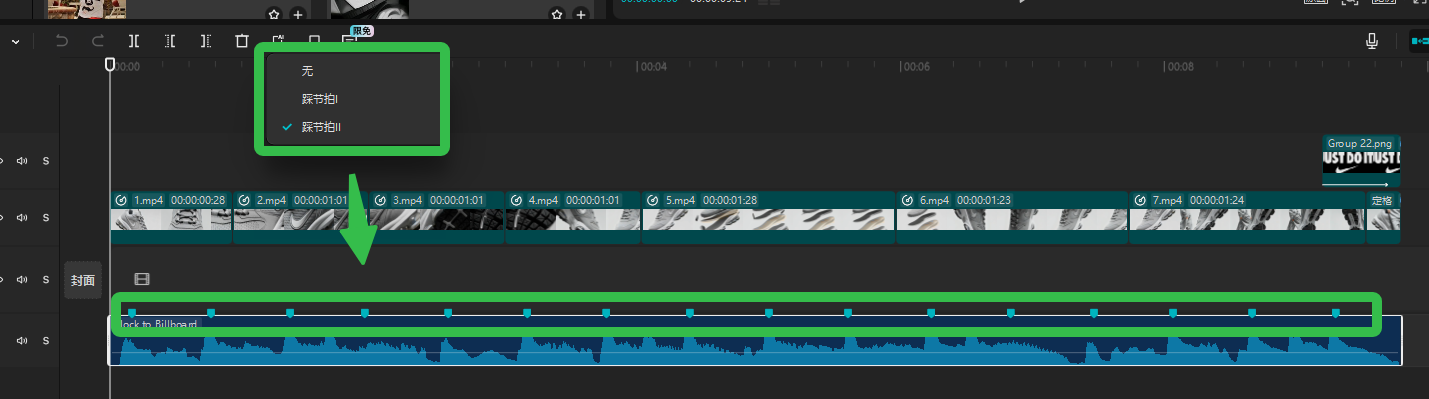Trim clip to the left of playhead
This screenshot has width=1429, height=399.
click(170, 41)
